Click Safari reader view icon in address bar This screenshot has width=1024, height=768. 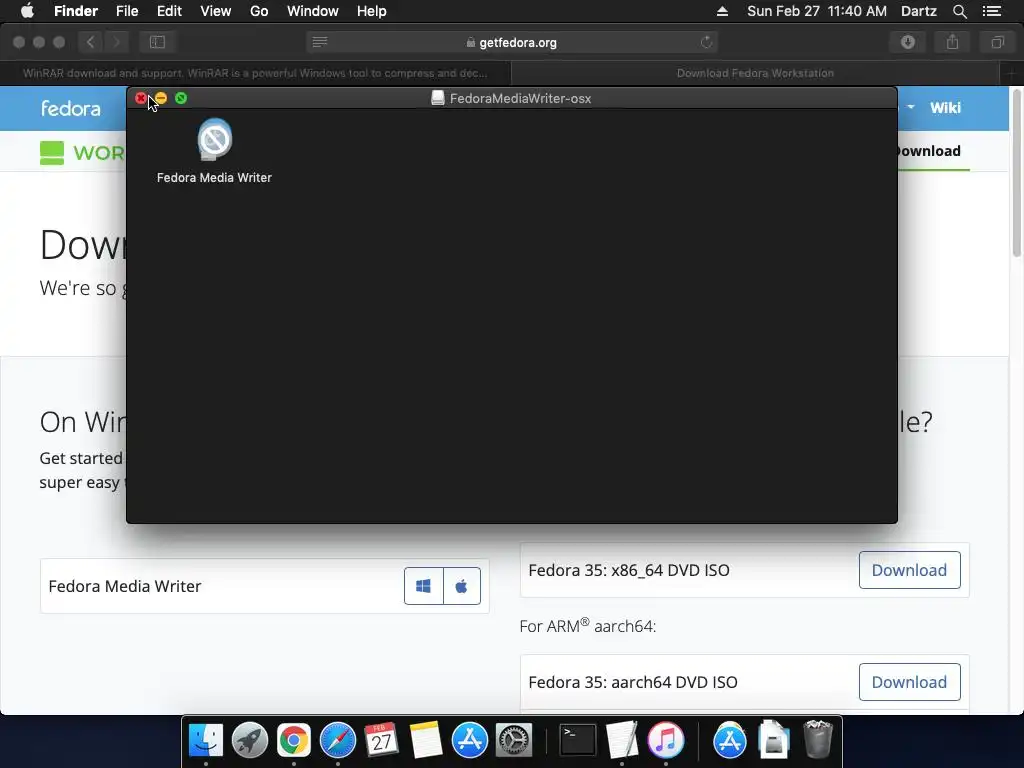click(319, 42)
